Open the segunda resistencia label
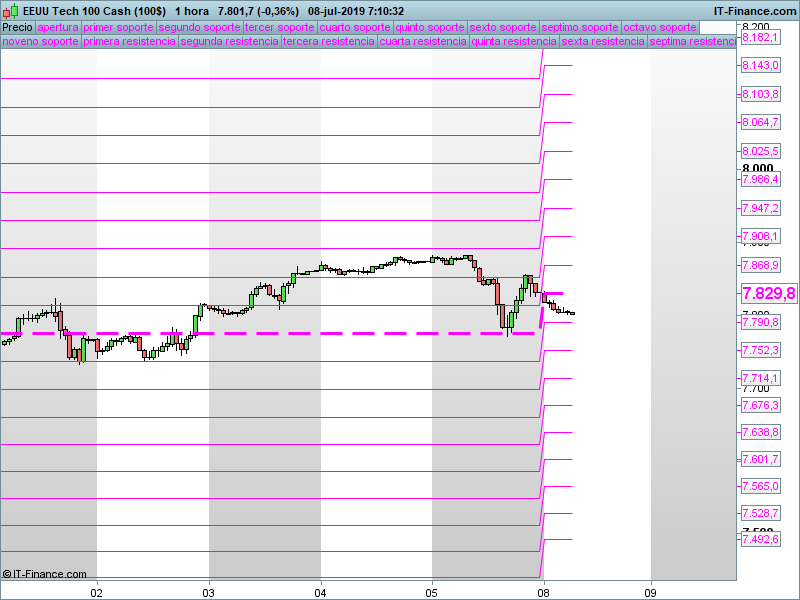 pyautogui.click(x=230, y=41)
